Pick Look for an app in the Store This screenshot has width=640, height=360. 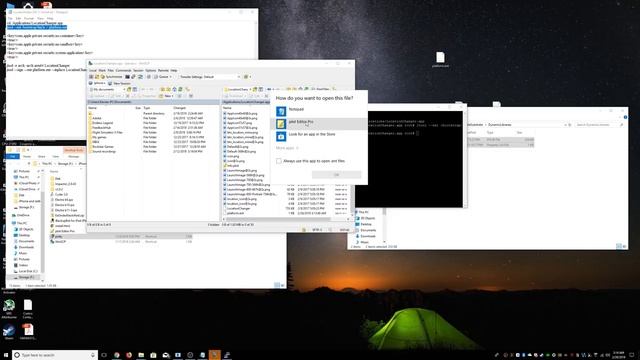coord(319,136)
